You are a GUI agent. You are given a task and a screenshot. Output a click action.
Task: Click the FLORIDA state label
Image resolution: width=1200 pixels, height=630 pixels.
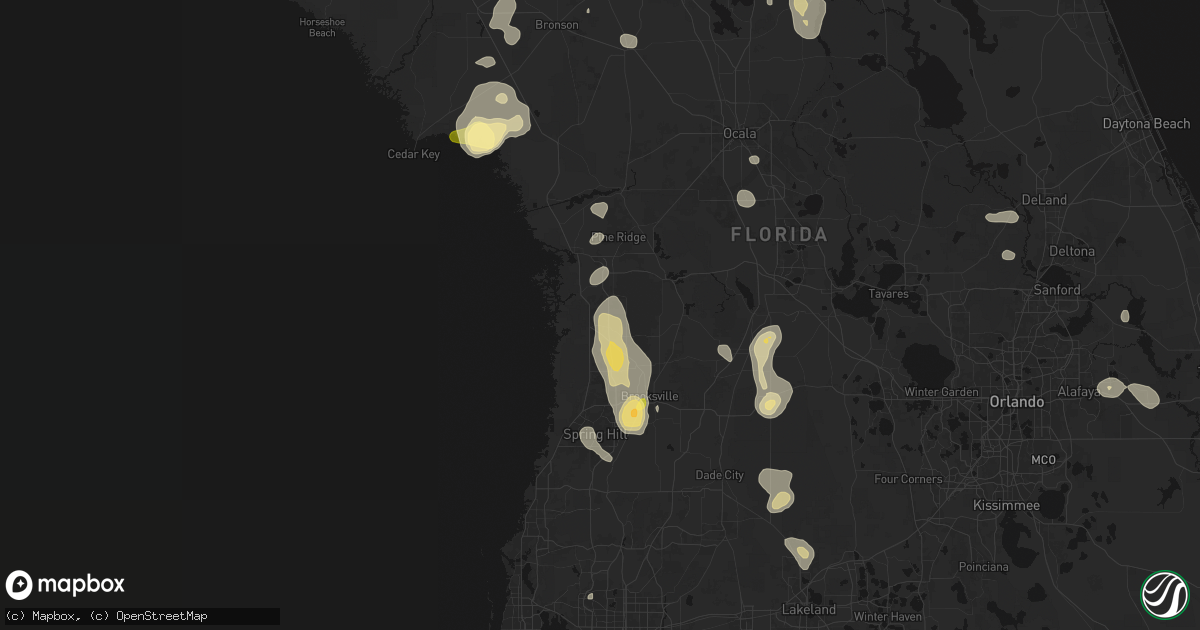779,234
